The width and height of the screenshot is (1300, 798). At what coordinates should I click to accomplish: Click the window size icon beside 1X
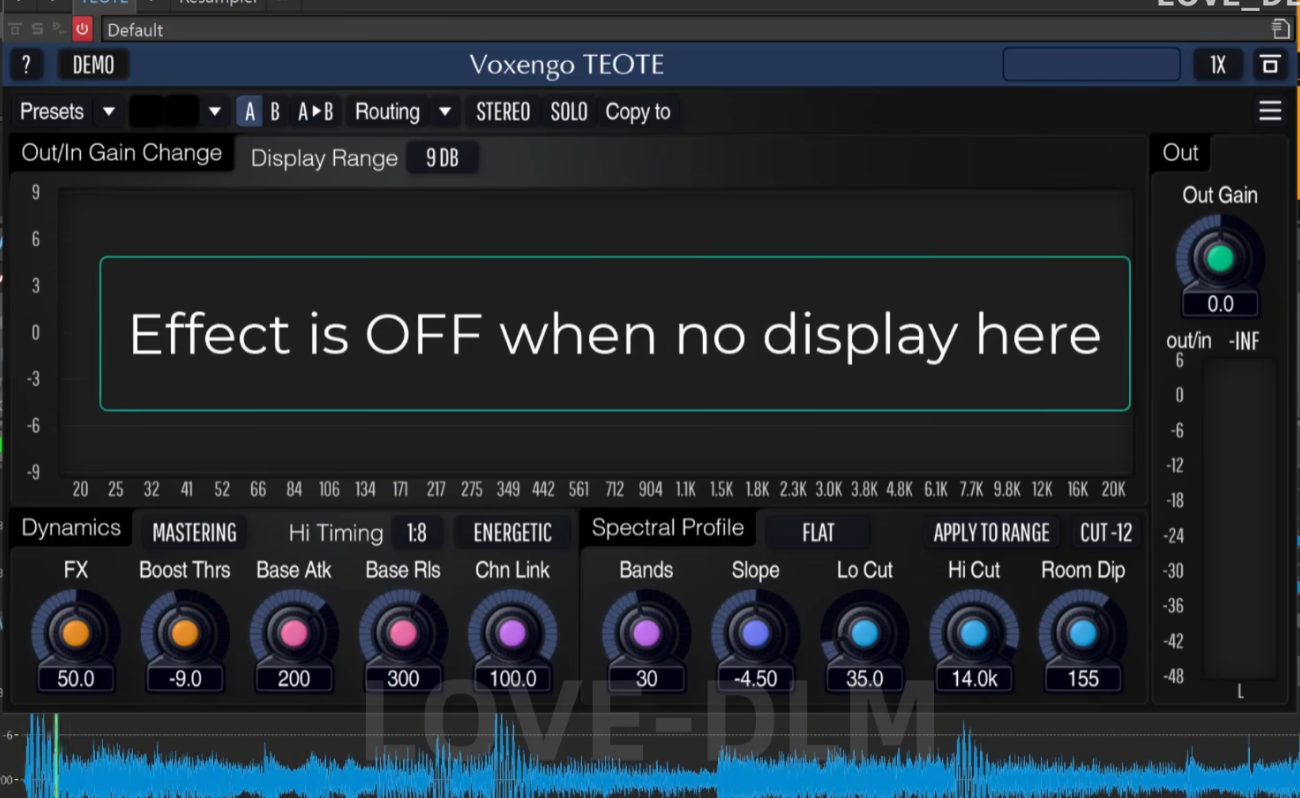point(1270,65)
